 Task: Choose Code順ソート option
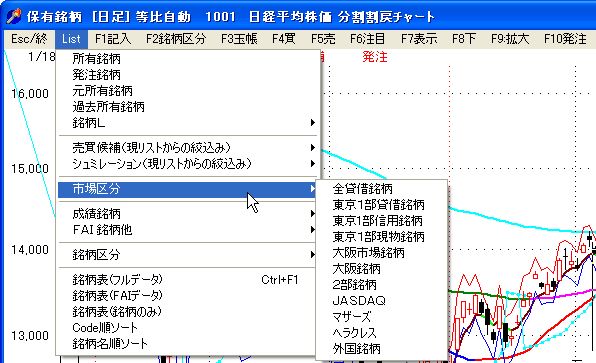coord(187,328)
